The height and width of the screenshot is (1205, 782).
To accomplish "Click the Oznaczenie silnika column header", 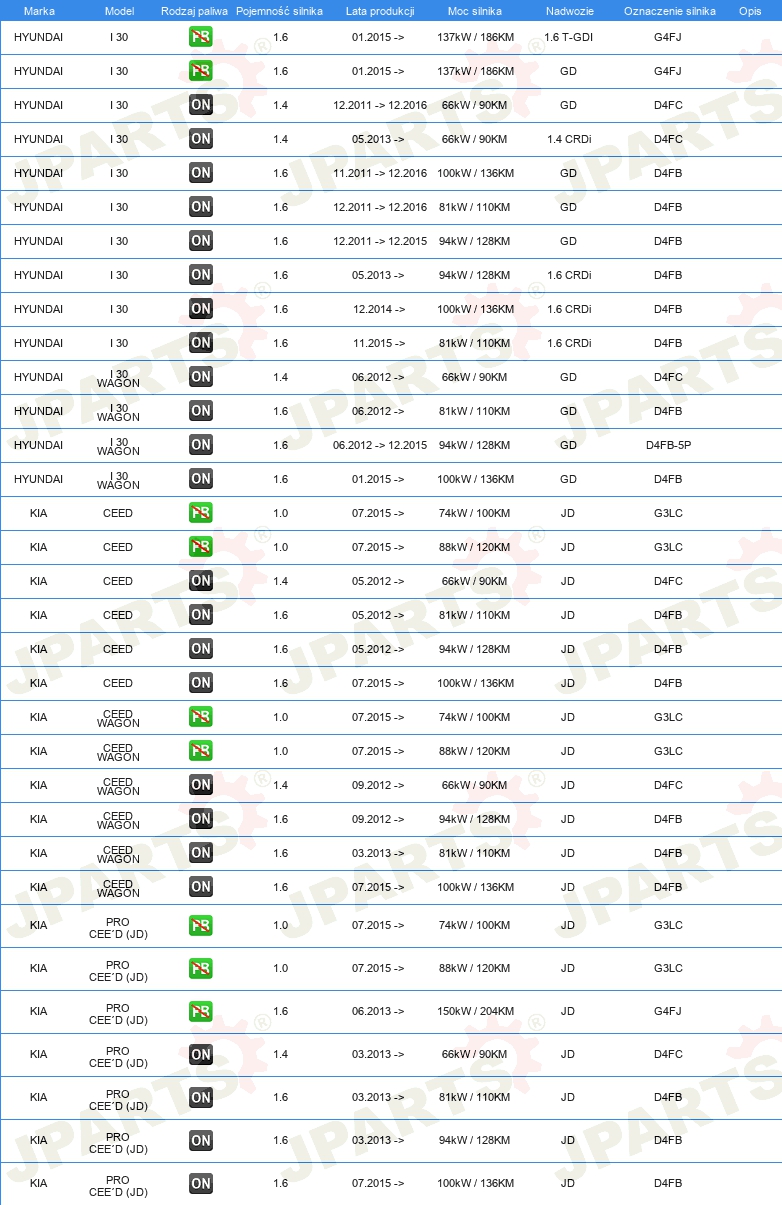I will (670, 11).
